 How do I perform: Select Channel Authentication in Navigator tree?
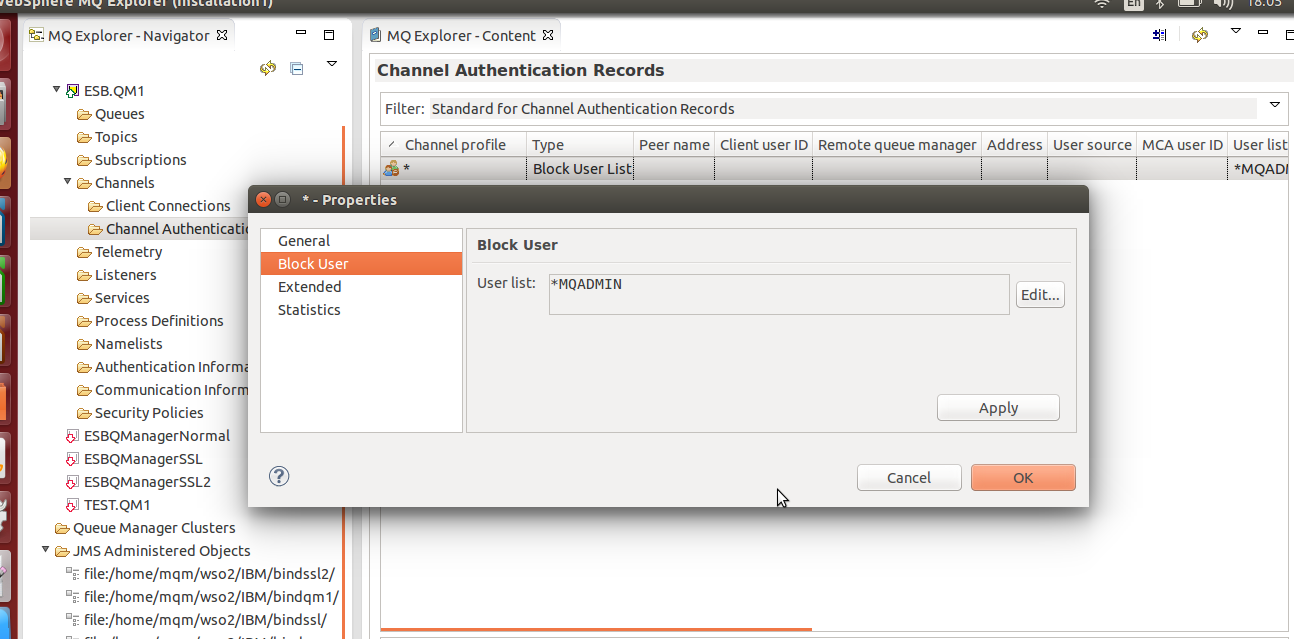pyautogui.click(x=176, y=229)
